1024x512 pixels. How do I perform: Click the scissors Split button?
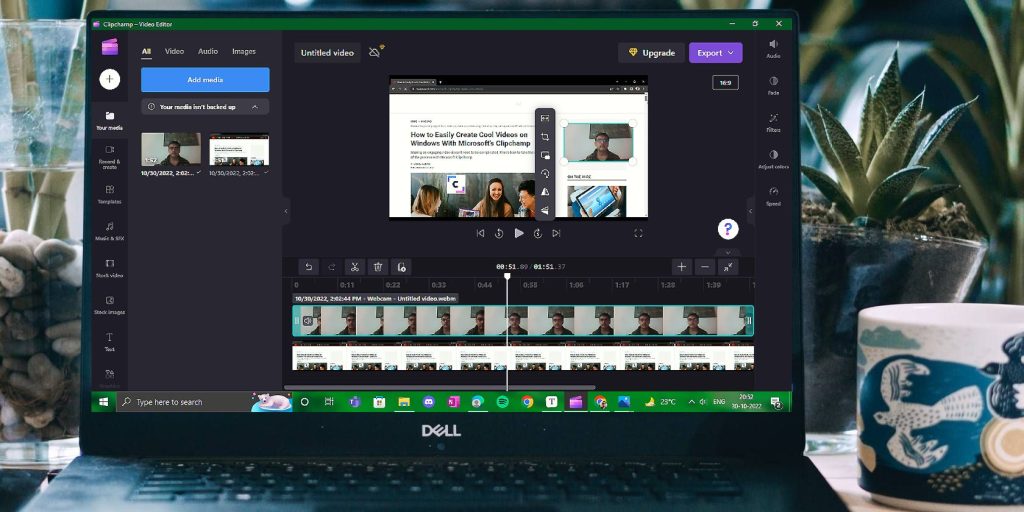(x=355, y=266)
